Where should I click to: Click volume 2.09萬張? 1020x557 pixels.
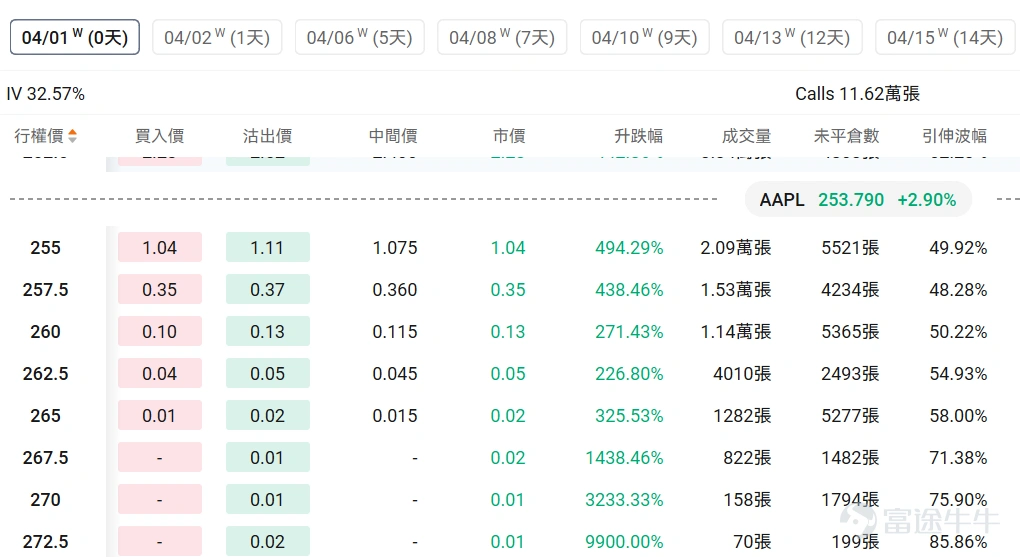(736, 247)
